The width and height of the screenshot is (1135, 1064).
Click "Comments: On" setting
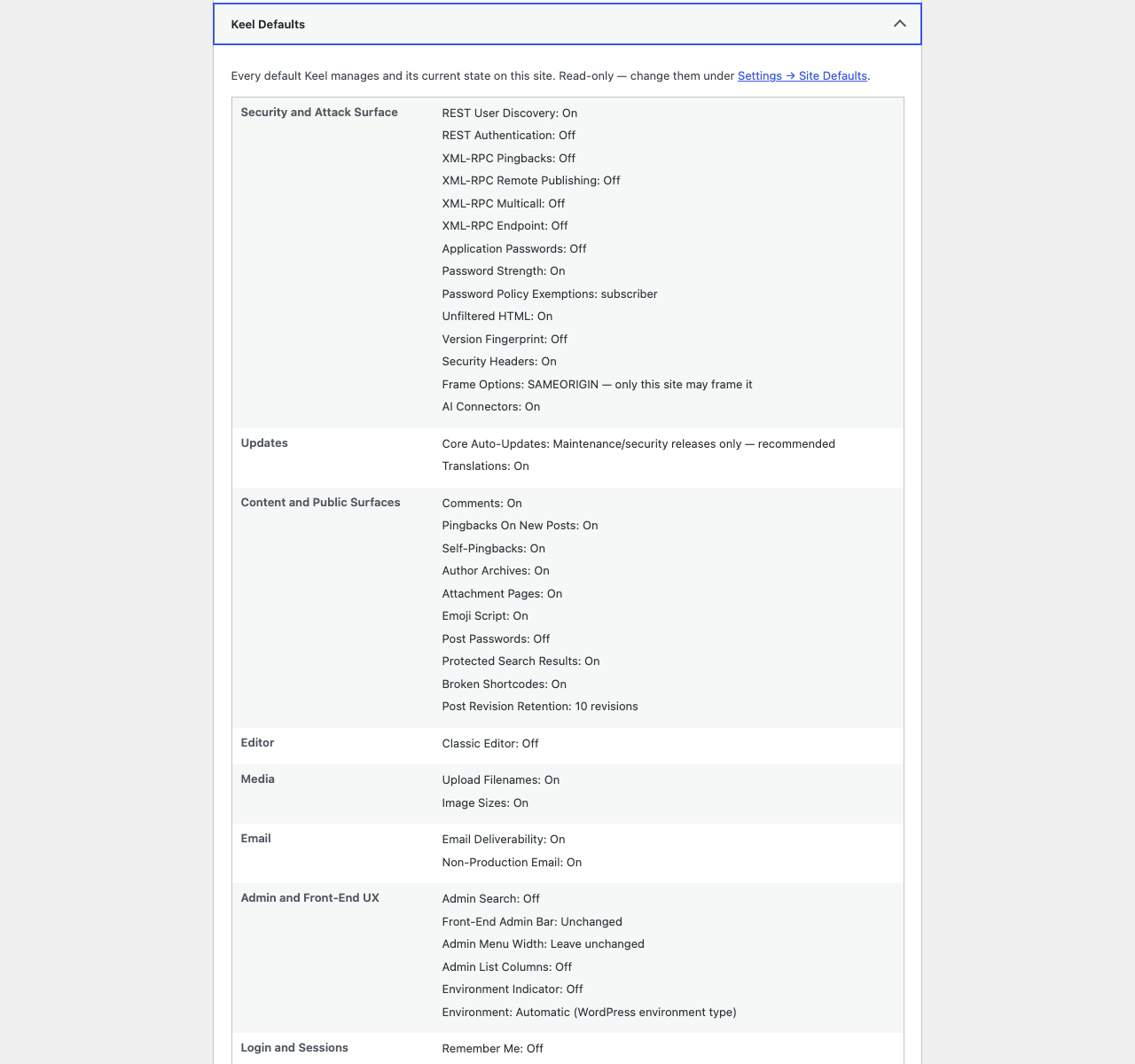coord(482,504)
